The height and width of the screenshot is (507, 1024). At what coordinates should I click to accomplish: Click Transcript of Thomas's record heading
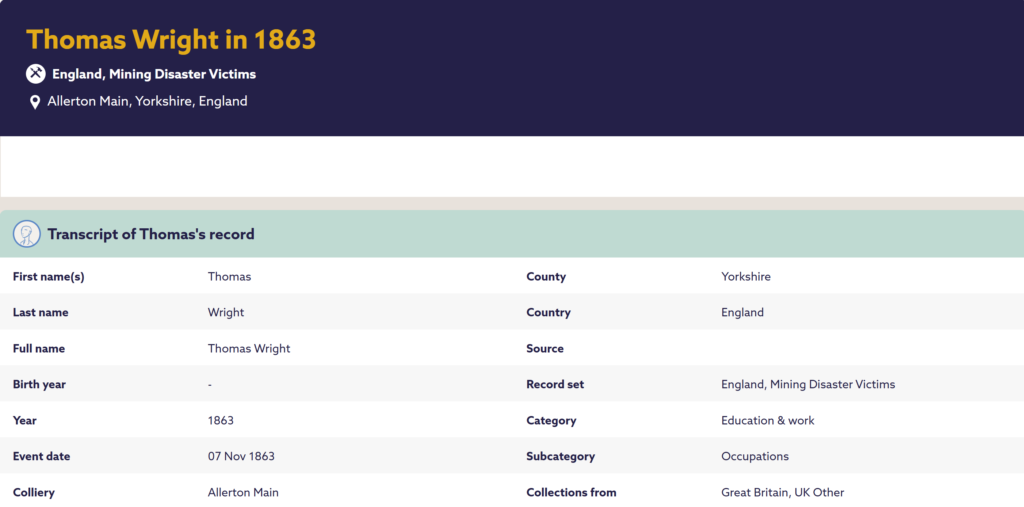(x=151, y=234)
